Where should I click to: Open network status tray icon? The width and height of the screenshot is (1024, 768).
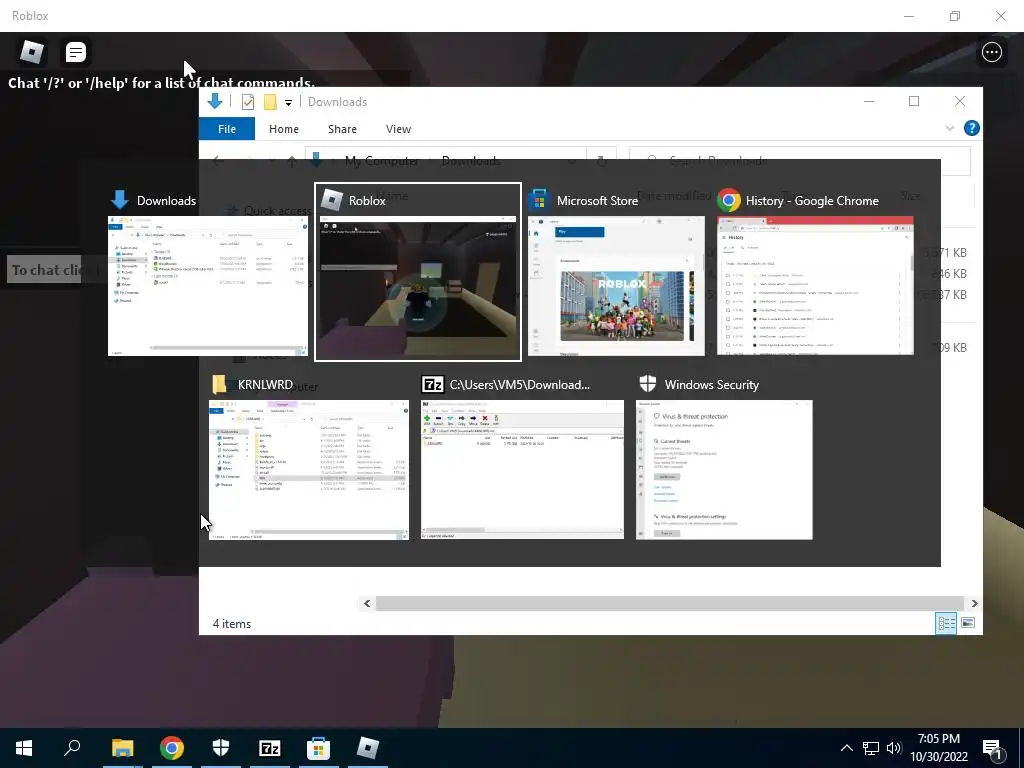point(871,748)
